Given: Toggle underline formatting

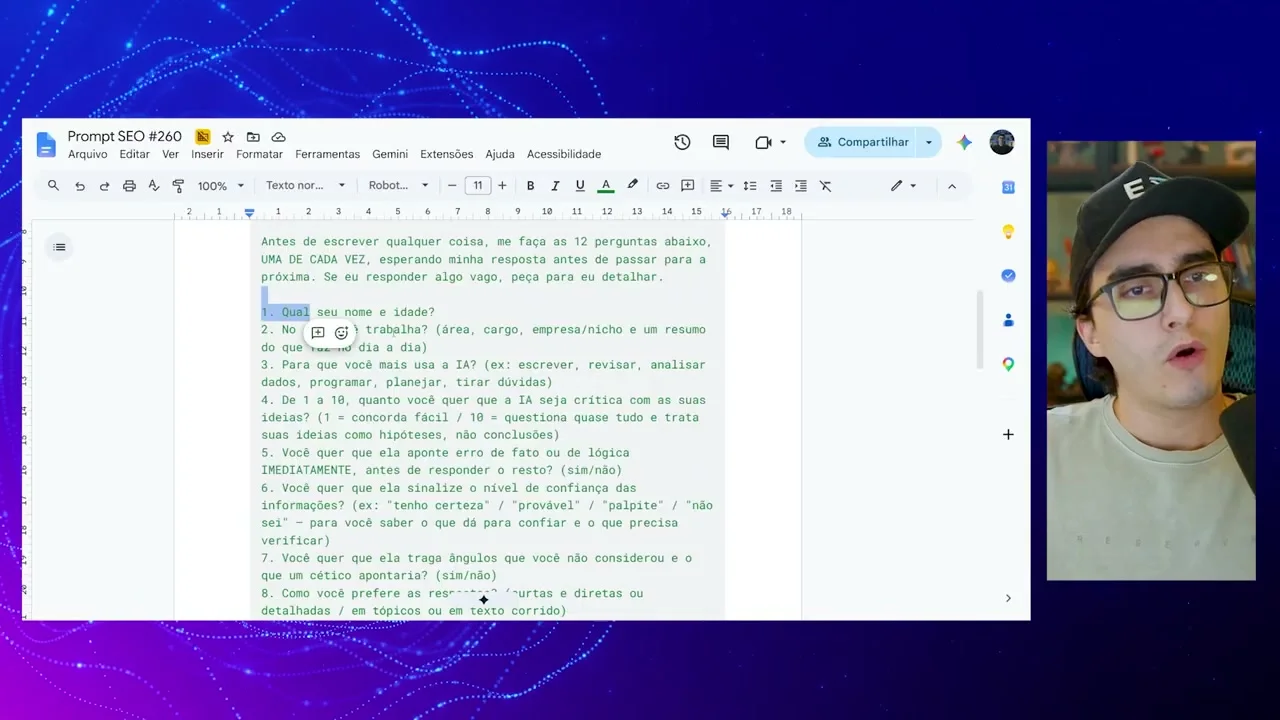Looking at the screenshot, I should tap(580, 186).
